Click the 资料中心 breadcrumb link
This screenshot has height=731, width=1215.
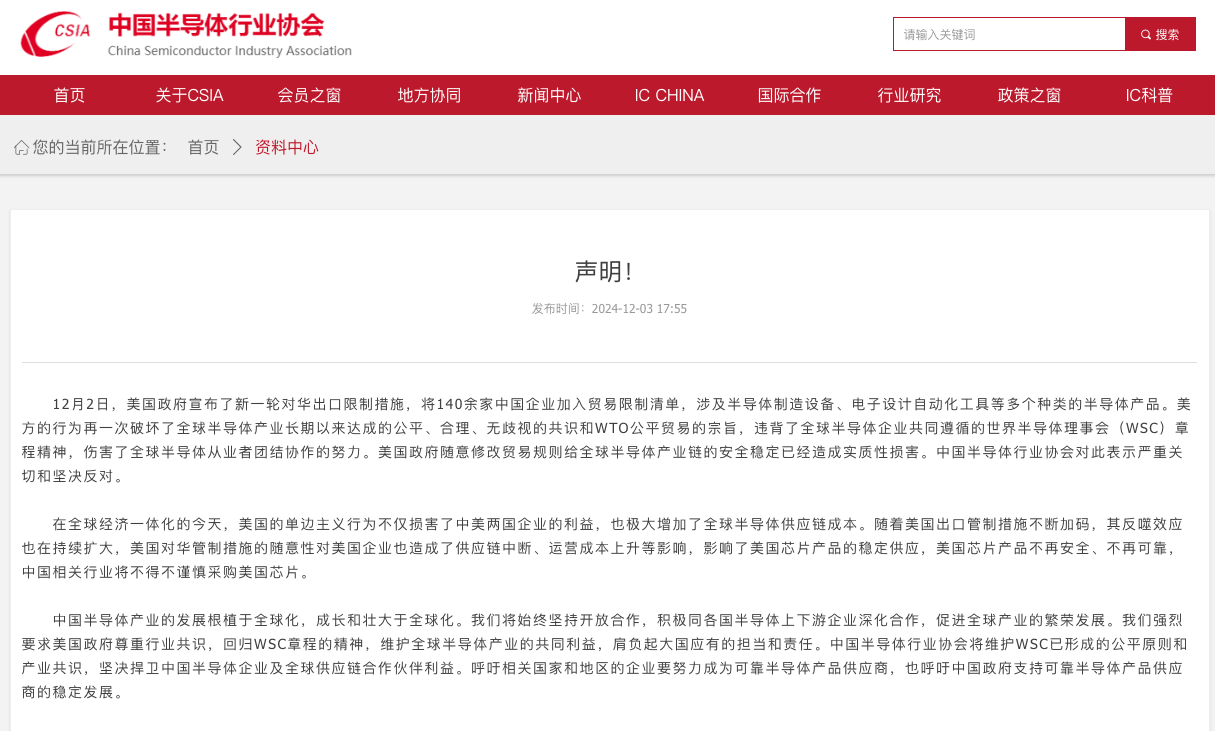pyautogui.click(x=287, y=147)
